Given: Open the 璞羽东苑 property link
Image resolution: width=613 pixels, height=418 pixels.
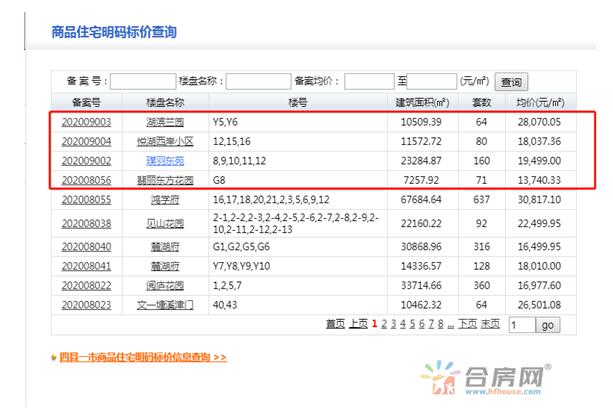Looking at the screenshot, I should [165, 160].
